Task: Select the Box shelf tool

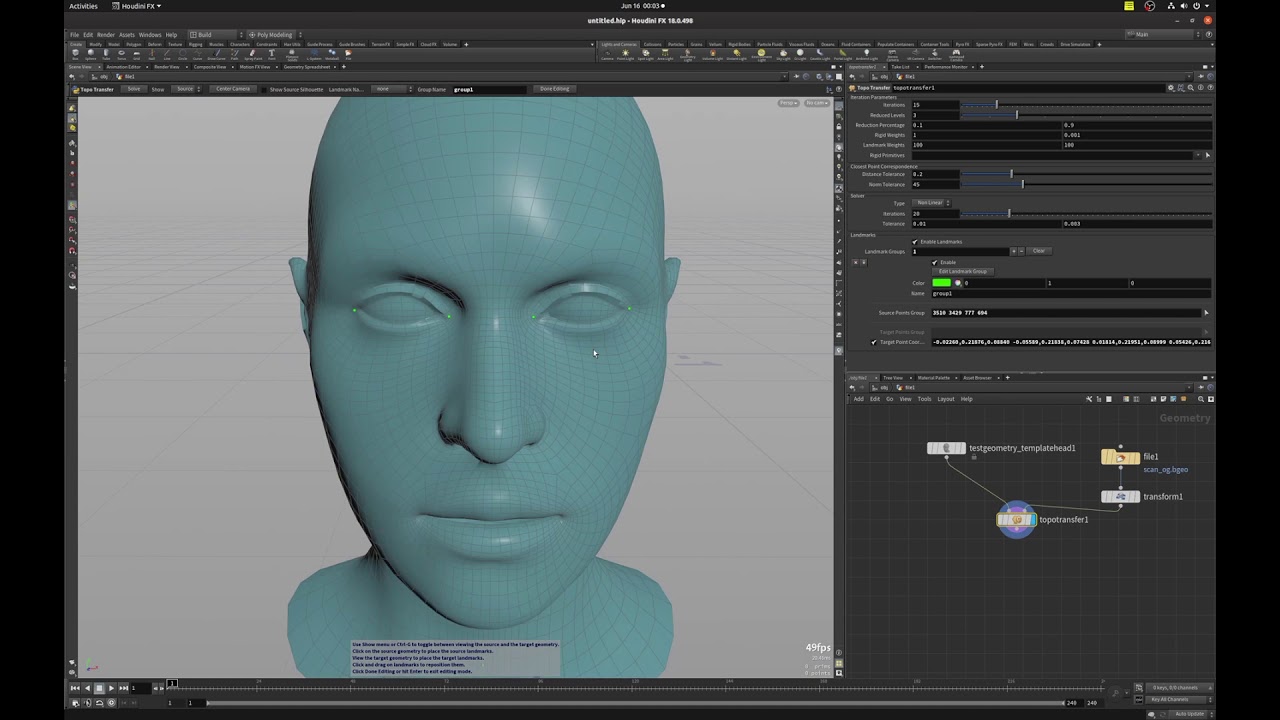Action: [x=76, y=55]
